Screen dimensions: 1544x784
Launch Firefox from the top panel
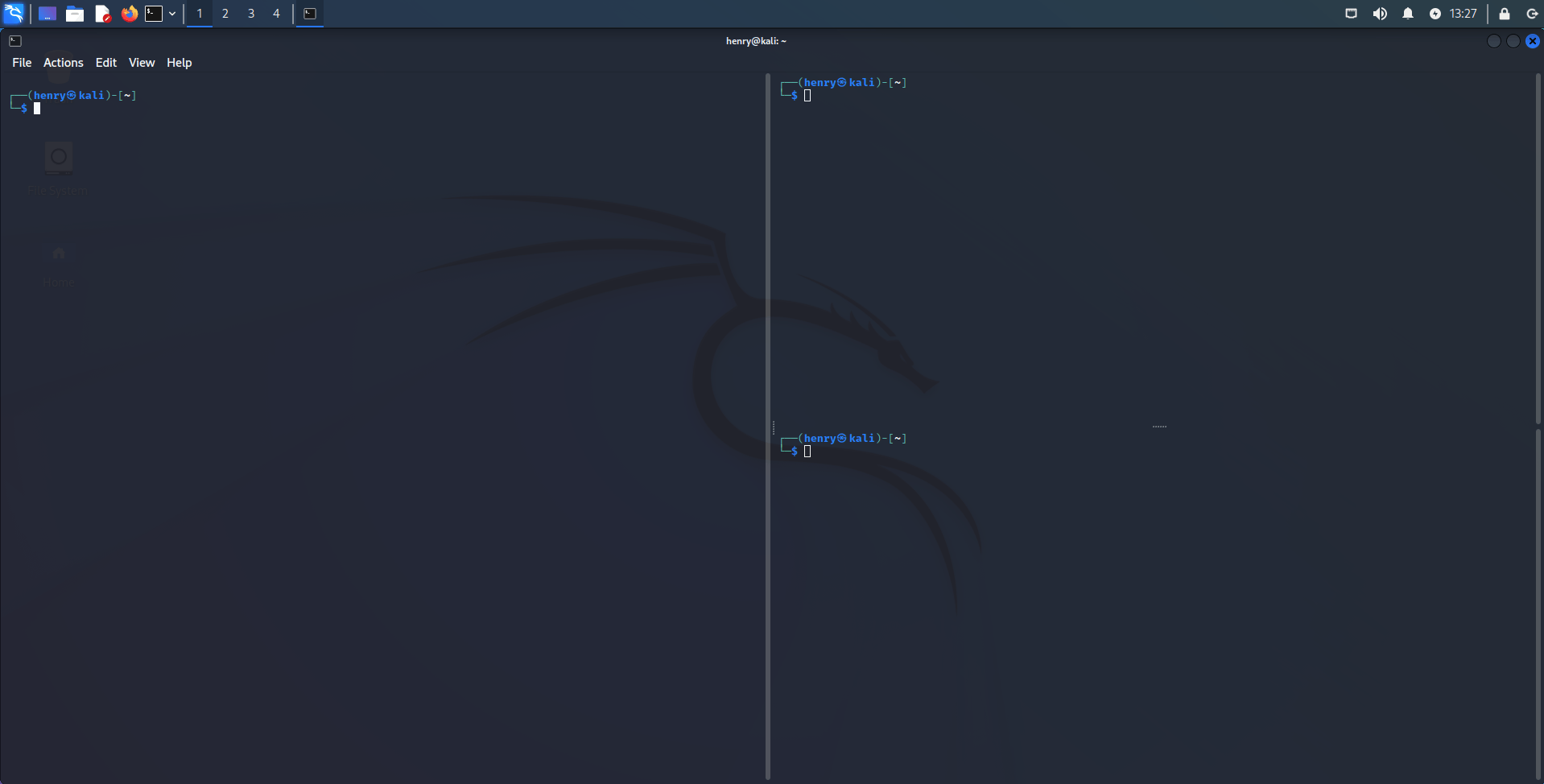(x=129, y=14)
